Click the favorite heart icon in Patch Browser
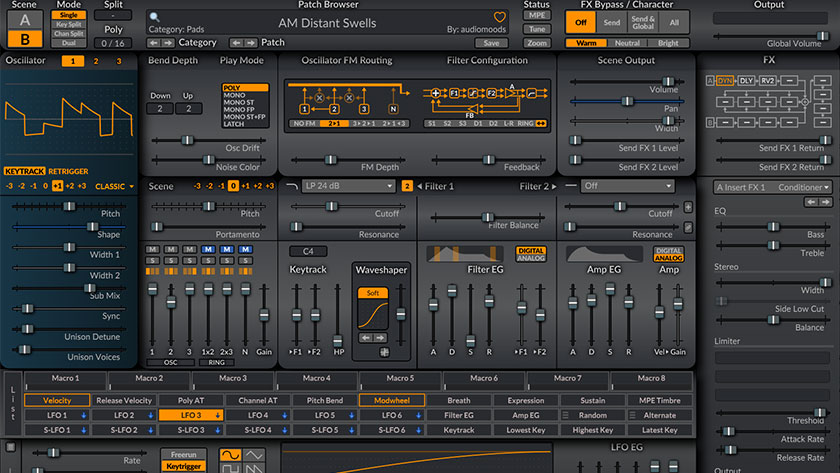 pos(500,18)
